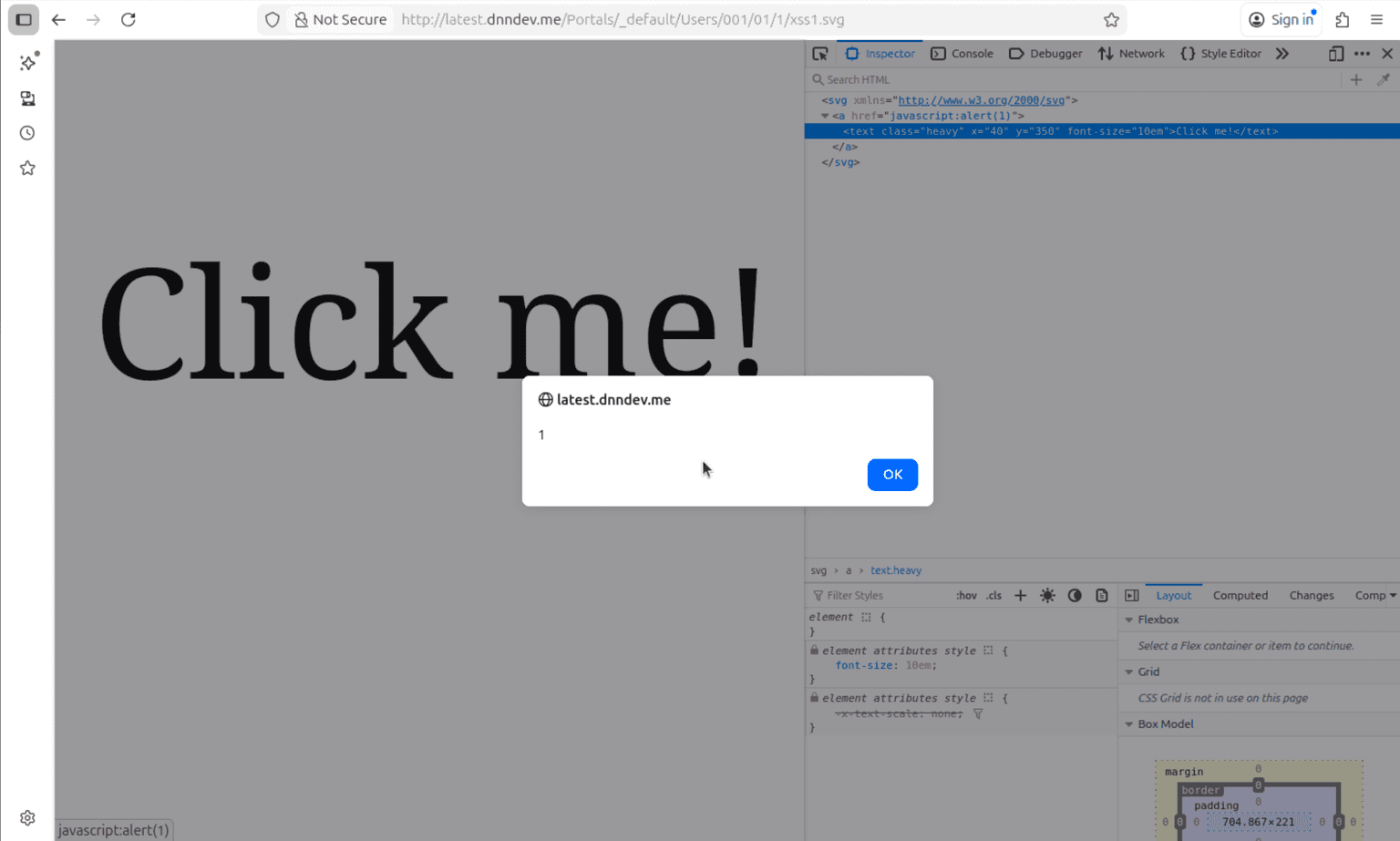The width and height of the screenshot is (1400, 841).
Task: Click the Search HTML field
Action: coord(1076,80)
